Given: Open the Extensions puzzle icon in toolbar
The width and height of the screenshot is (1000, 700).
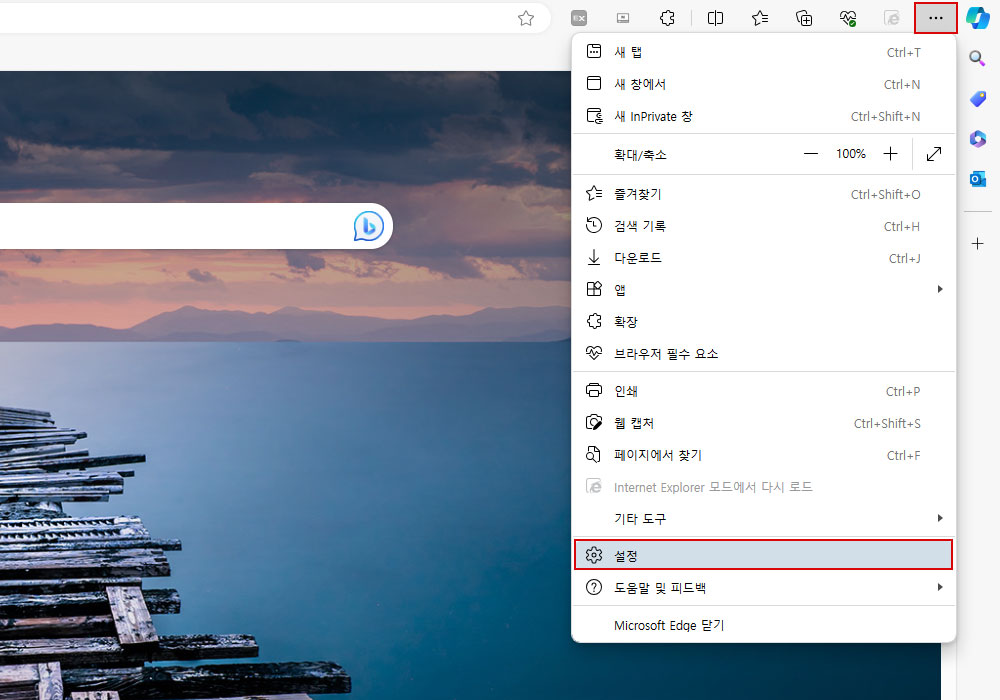Looking at the screenshot, I should (667, 18).
